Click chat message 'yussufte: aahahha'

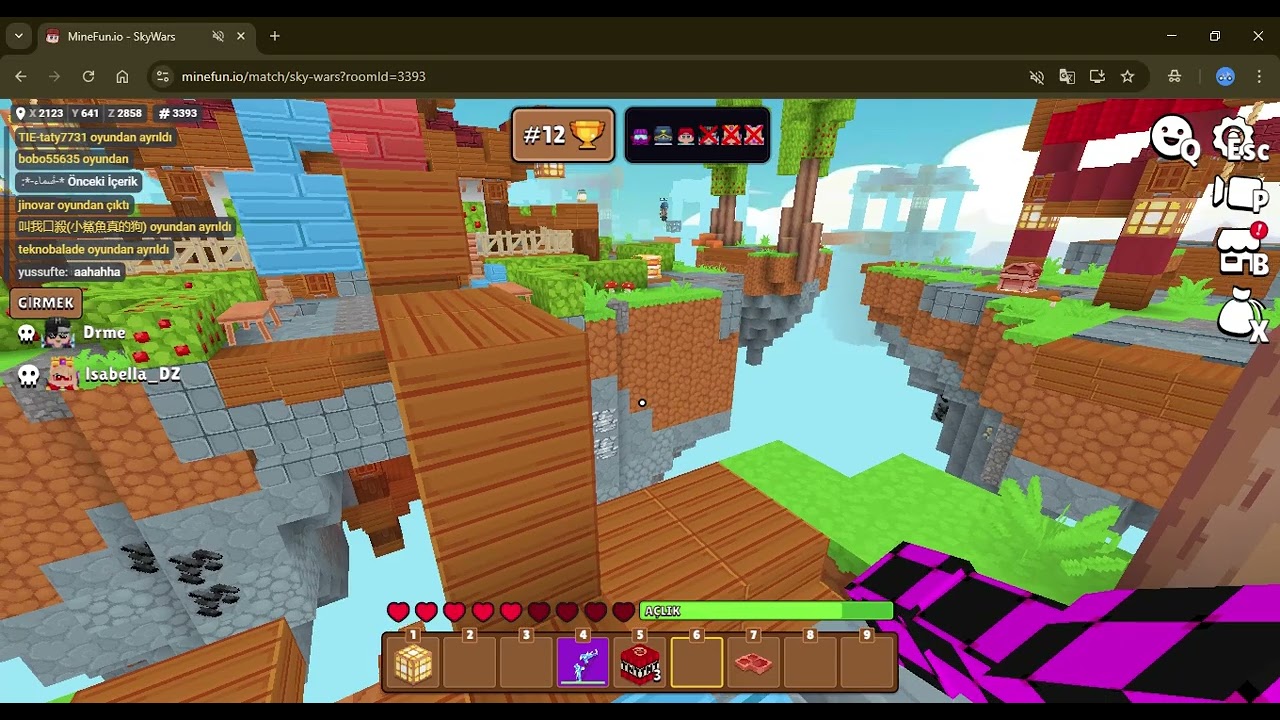(x=69, y=272)
